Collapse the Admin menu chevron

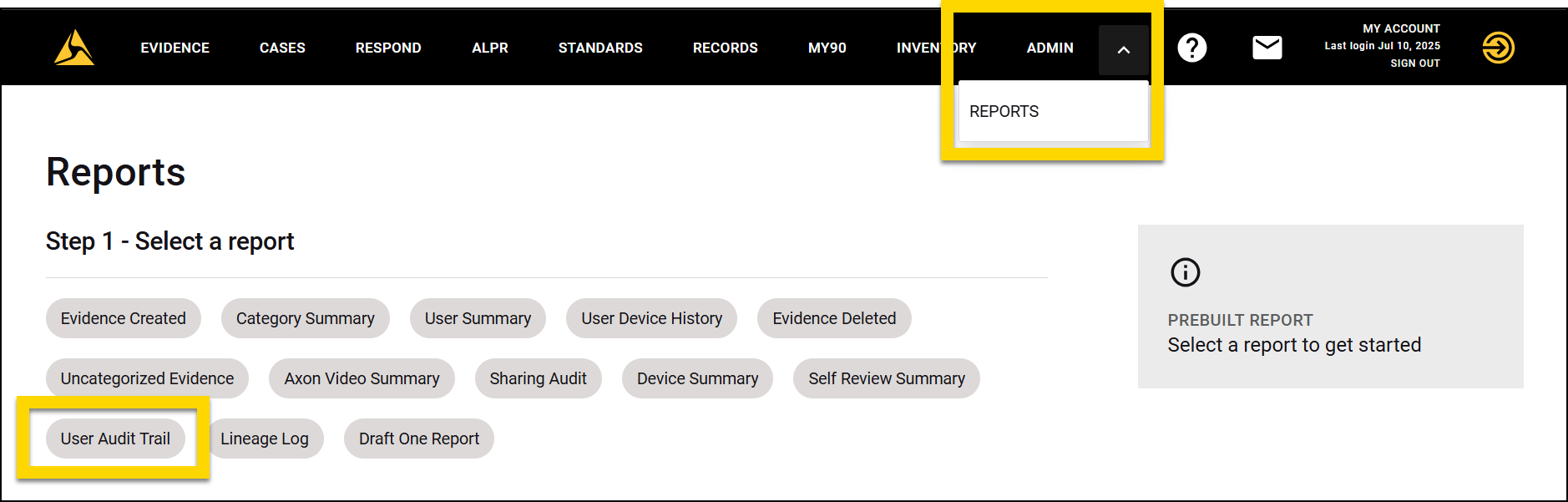click(1123, 49)
